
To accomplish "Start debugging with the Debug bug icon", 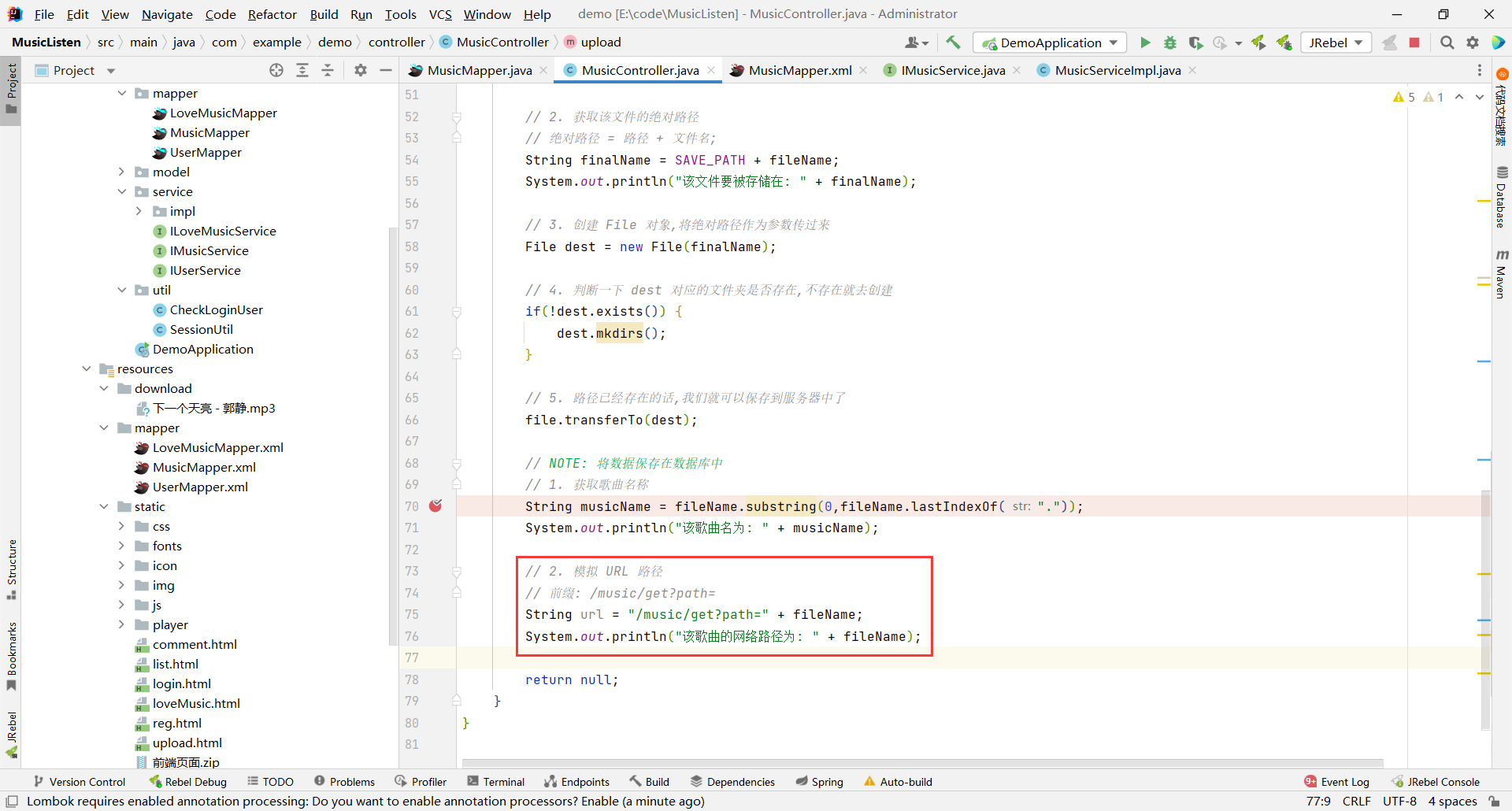I will 1170,43.
